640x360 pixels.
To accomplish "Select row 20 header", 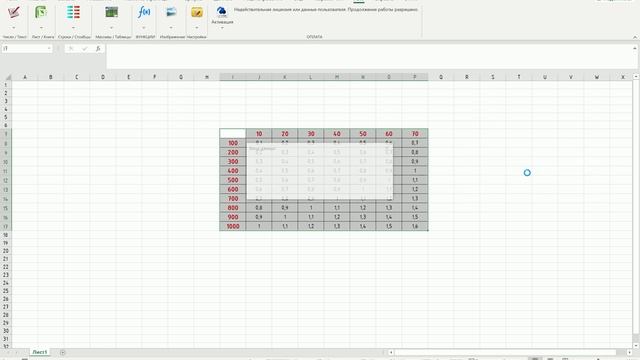I will 6,251.
